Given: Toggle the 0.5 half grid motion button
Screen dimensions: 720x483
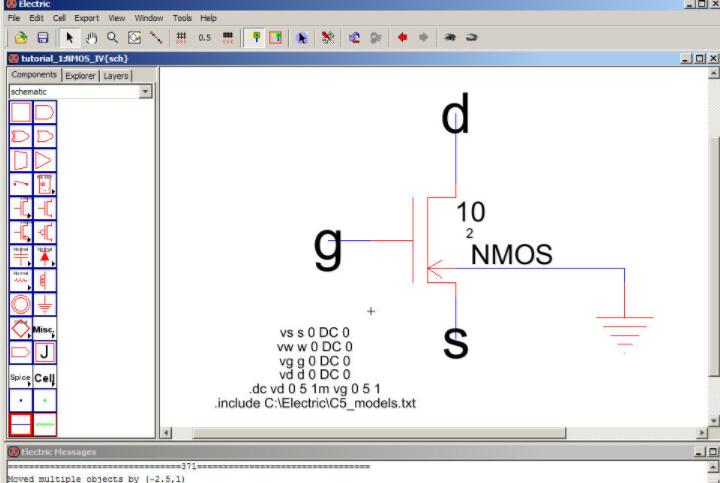Looking at the screenshot, I should tap(204, 37).
